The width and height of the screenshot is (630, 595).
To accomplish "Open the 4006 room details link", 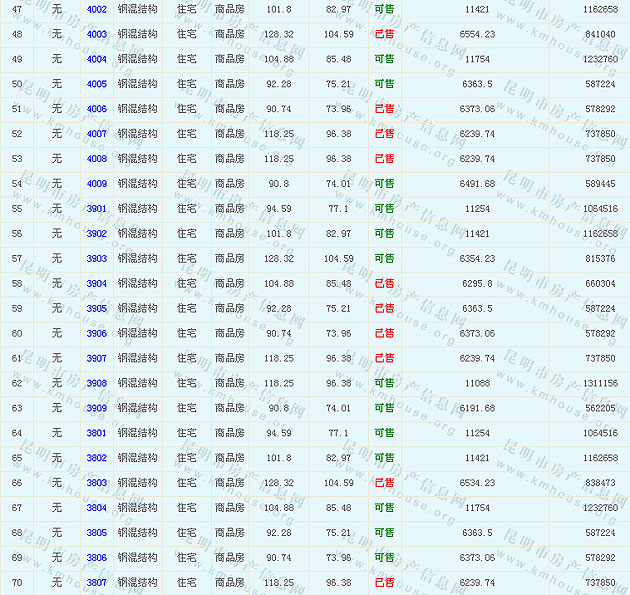I will (x=97, y=109).
